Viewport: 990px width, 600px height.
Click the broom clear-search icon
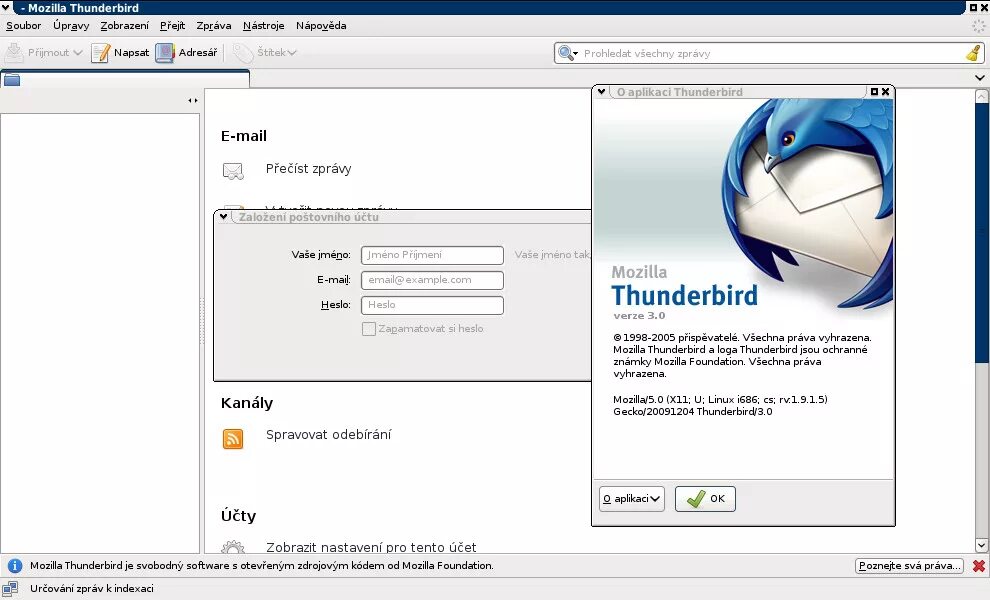(x=974, y=53)
